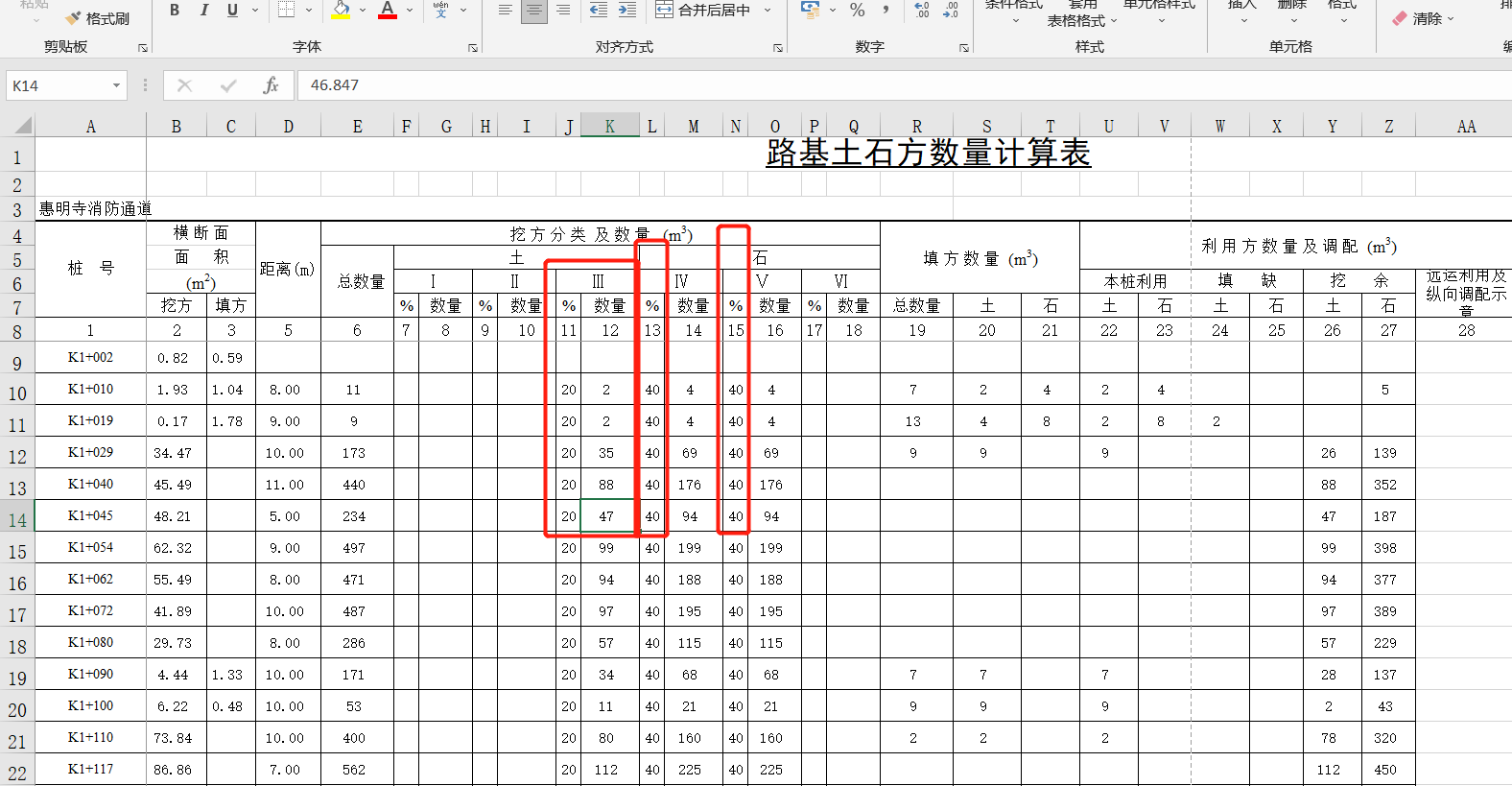Apply percent style to the number
Viewport: 1512px width, 786px height.
tap(858, 10)
